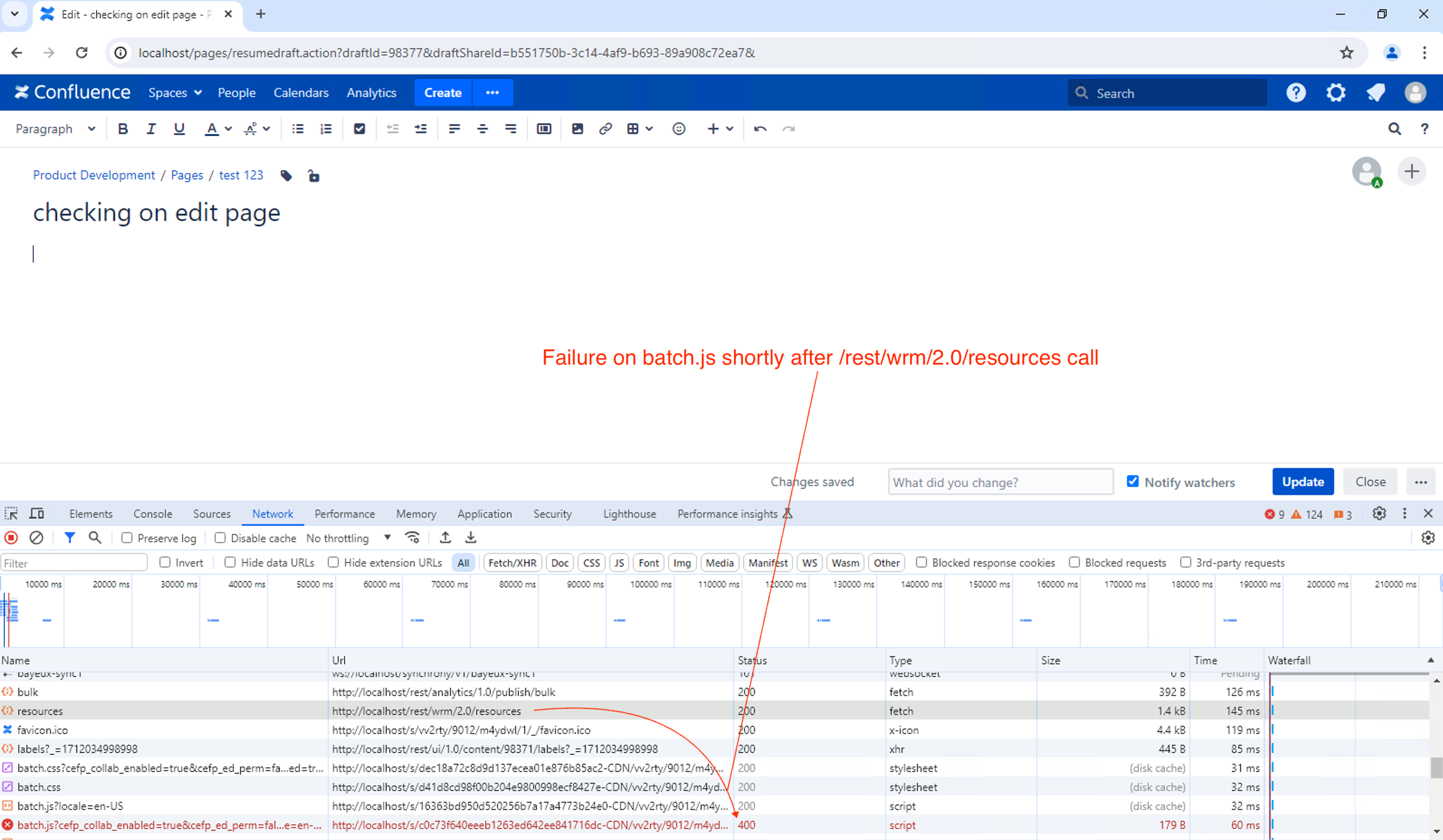The width and height of the screenshot is (1443, 840).
Task: Open page restrictions lock icon
Action: (313, 176)
